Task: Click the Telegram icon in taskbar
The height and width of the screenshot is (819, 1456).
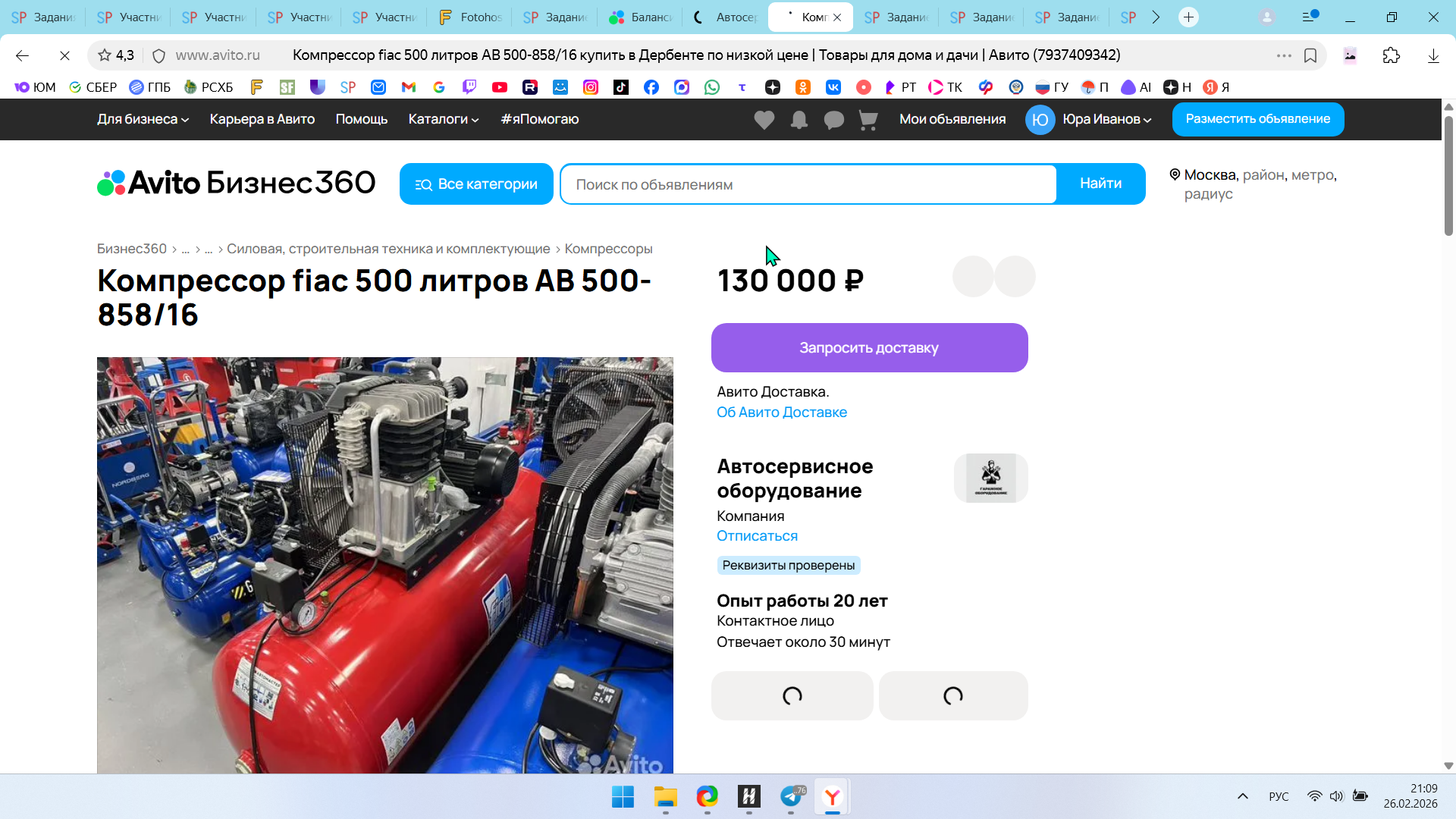Action: click(791, 796)
